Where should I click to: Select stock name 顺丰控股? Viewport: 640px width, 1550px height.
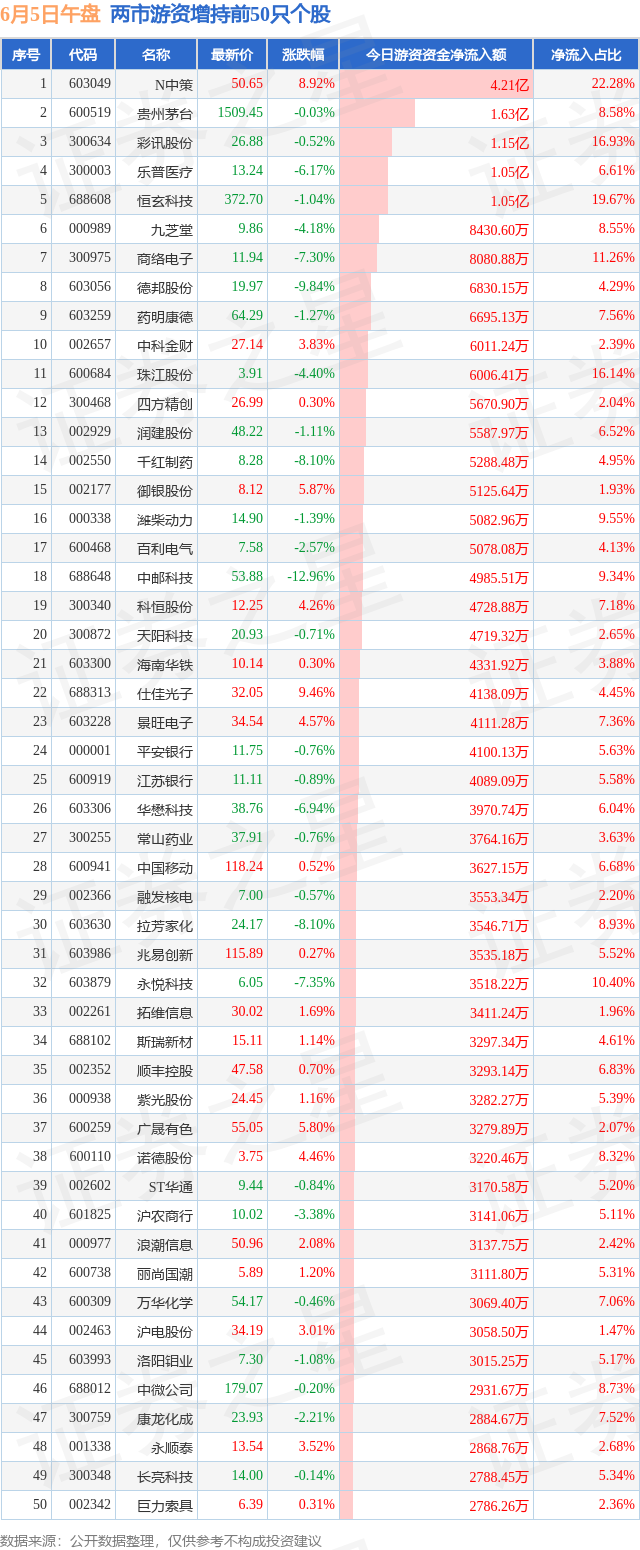[165, 1070]
